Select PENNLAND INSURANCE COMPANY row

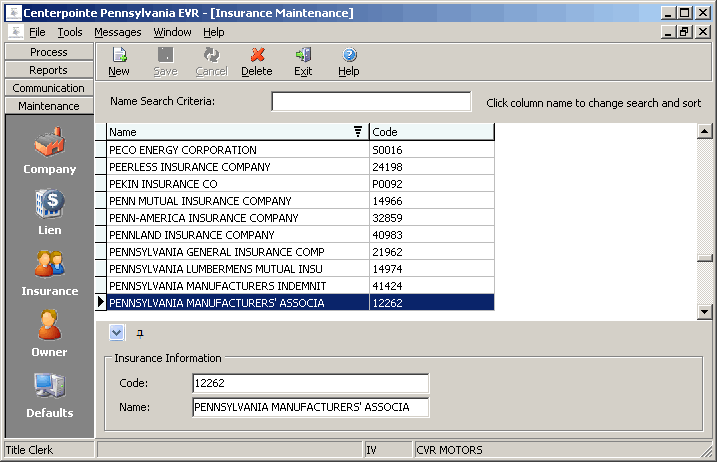coord(294,235)
